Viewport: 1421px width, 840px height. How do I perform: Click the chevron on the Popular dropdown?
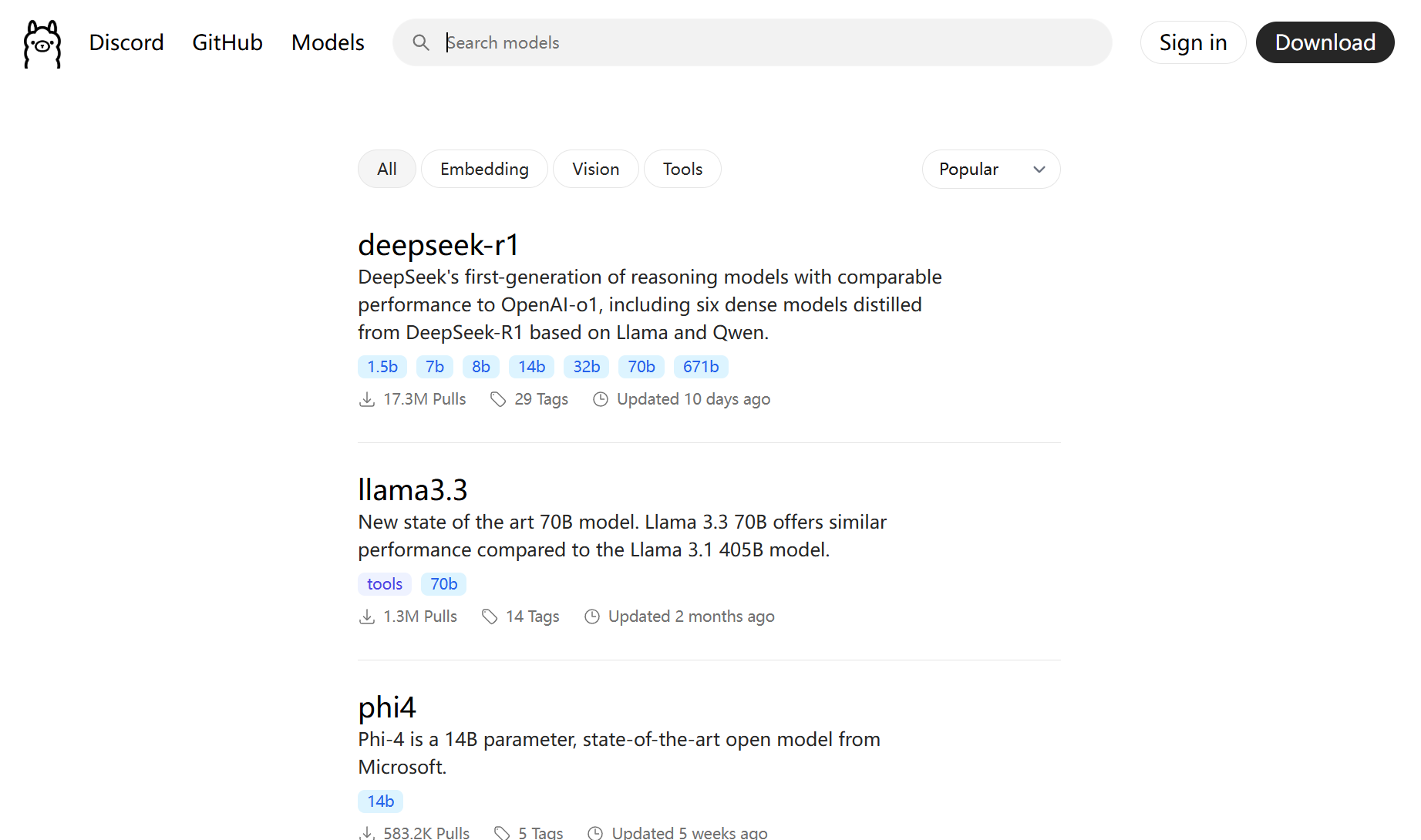pos(1039,170)
